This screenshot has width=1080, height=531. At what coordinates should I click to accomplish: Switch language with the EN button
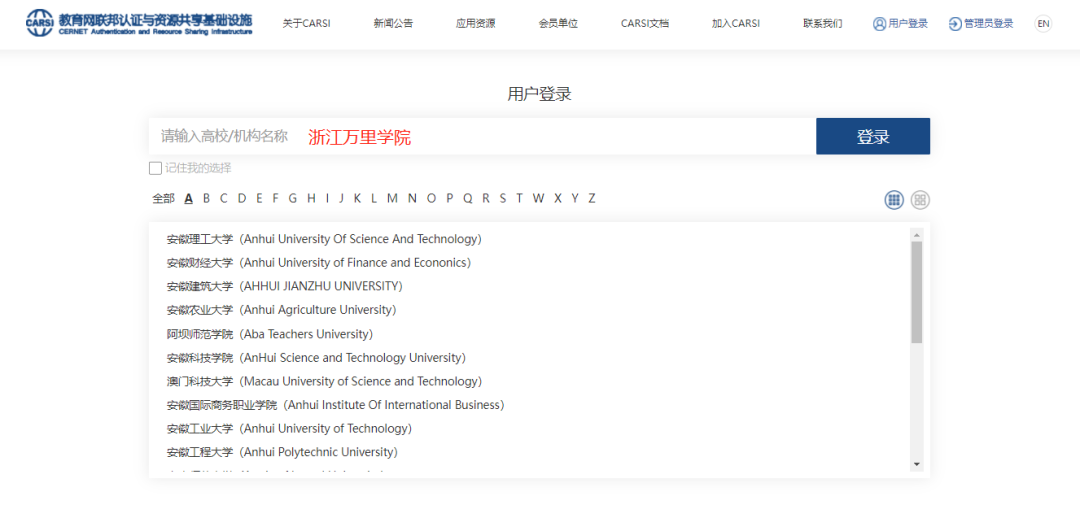tap(1043, 23)
